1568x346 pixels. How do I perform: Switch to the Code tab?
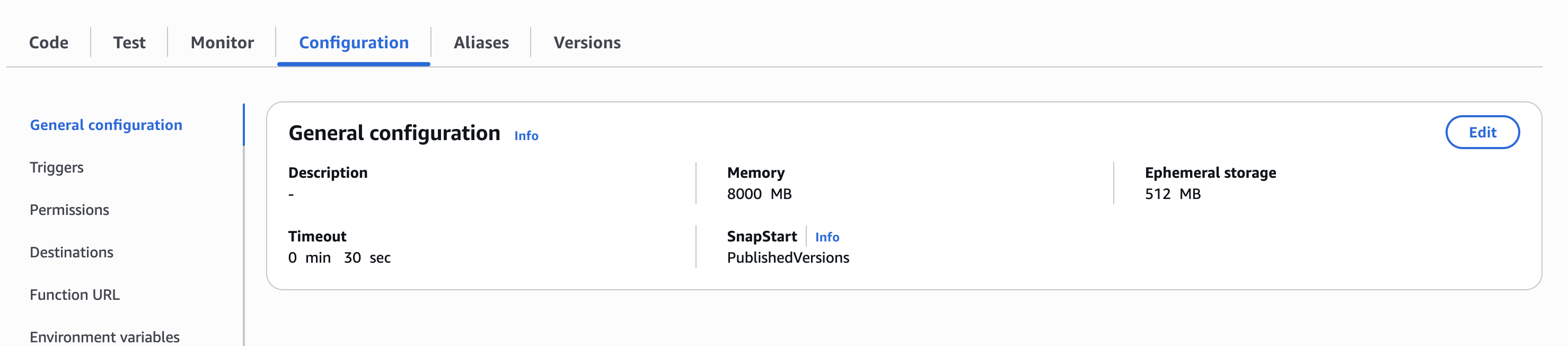(x=49, y=42)
